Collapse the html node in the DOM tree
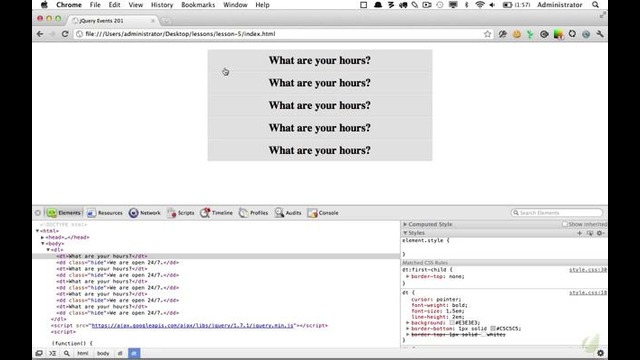This screenshot has height=360, width=640. [x=38, y=231]
